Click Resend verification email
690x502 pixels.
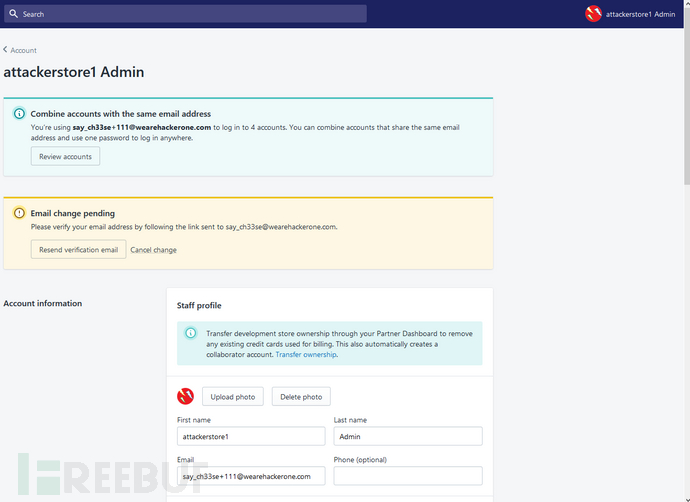coord(78,249)
